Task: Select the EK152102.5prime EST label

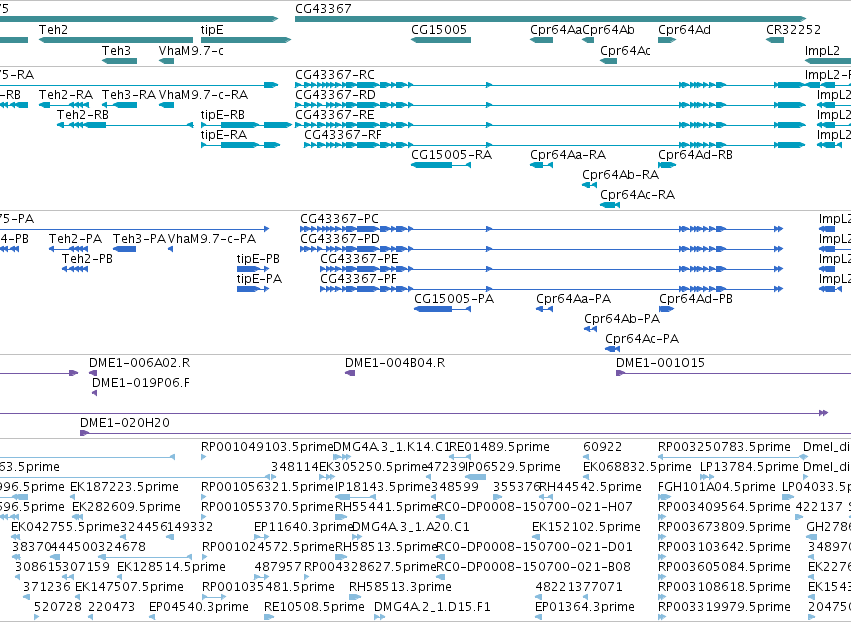Action: (586, 528)
